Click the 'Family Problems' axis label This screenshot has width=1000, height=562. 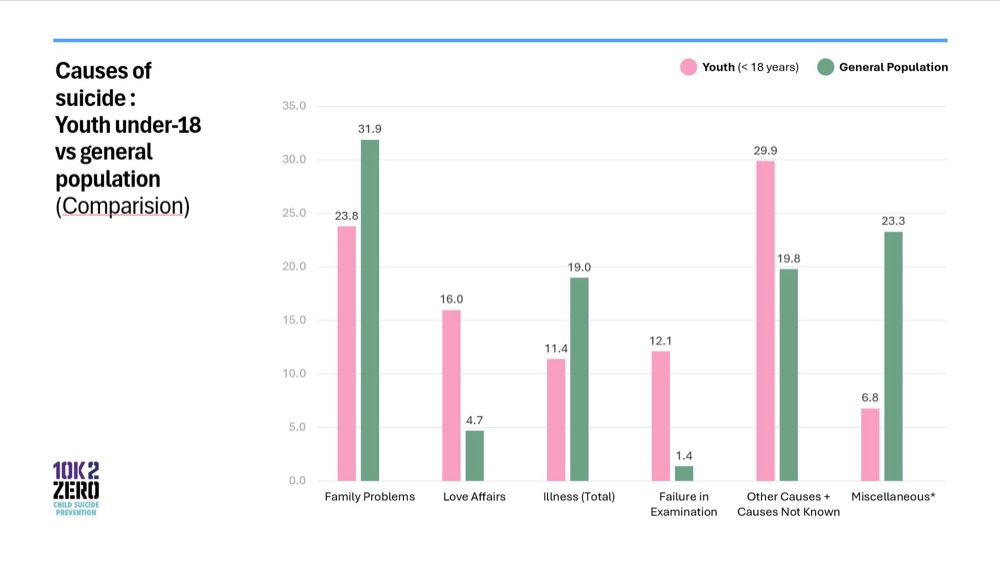point(370,496)
